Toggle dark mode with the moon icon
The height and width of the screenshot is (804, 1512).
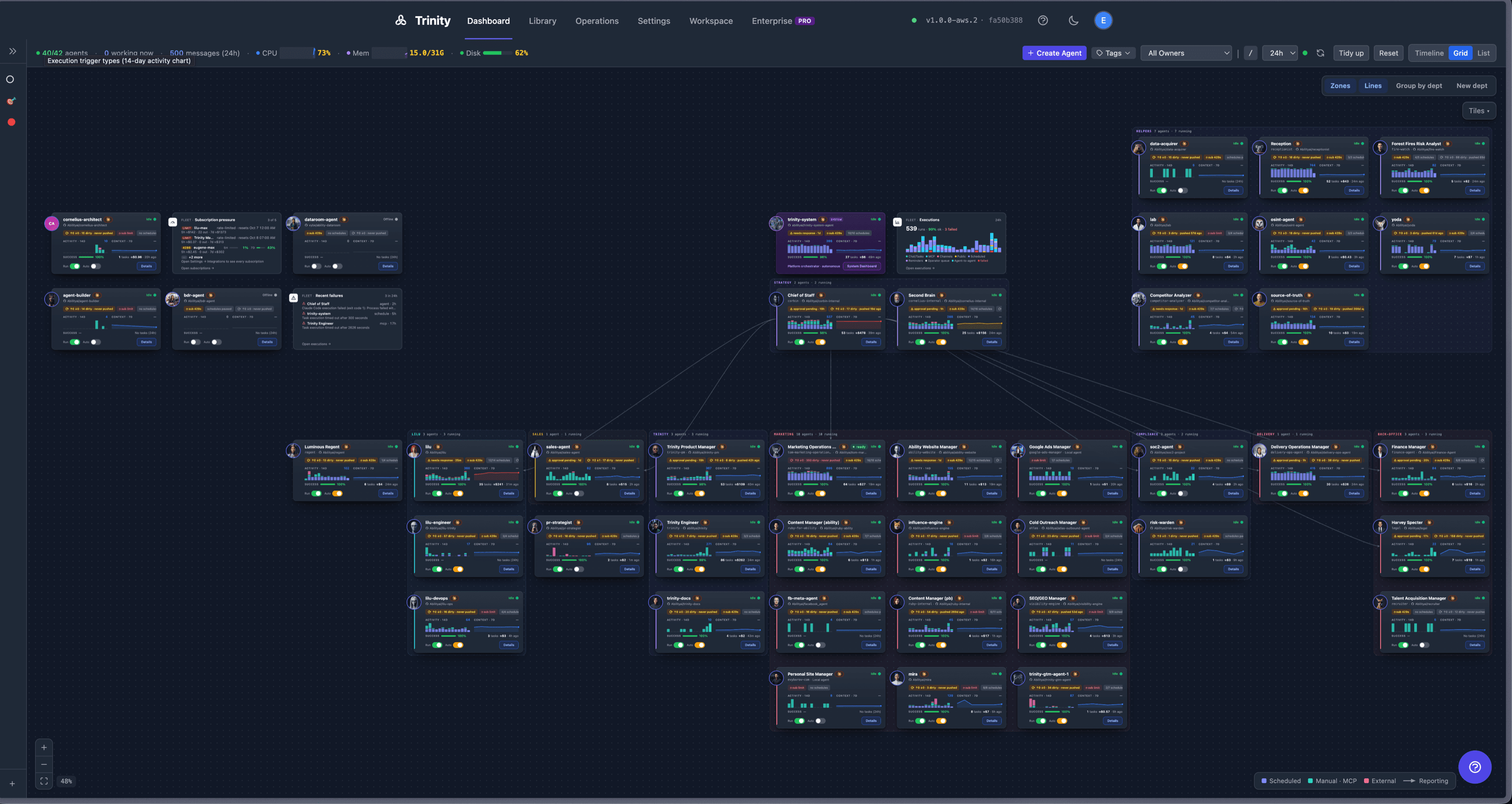(x=1073, y=20)
